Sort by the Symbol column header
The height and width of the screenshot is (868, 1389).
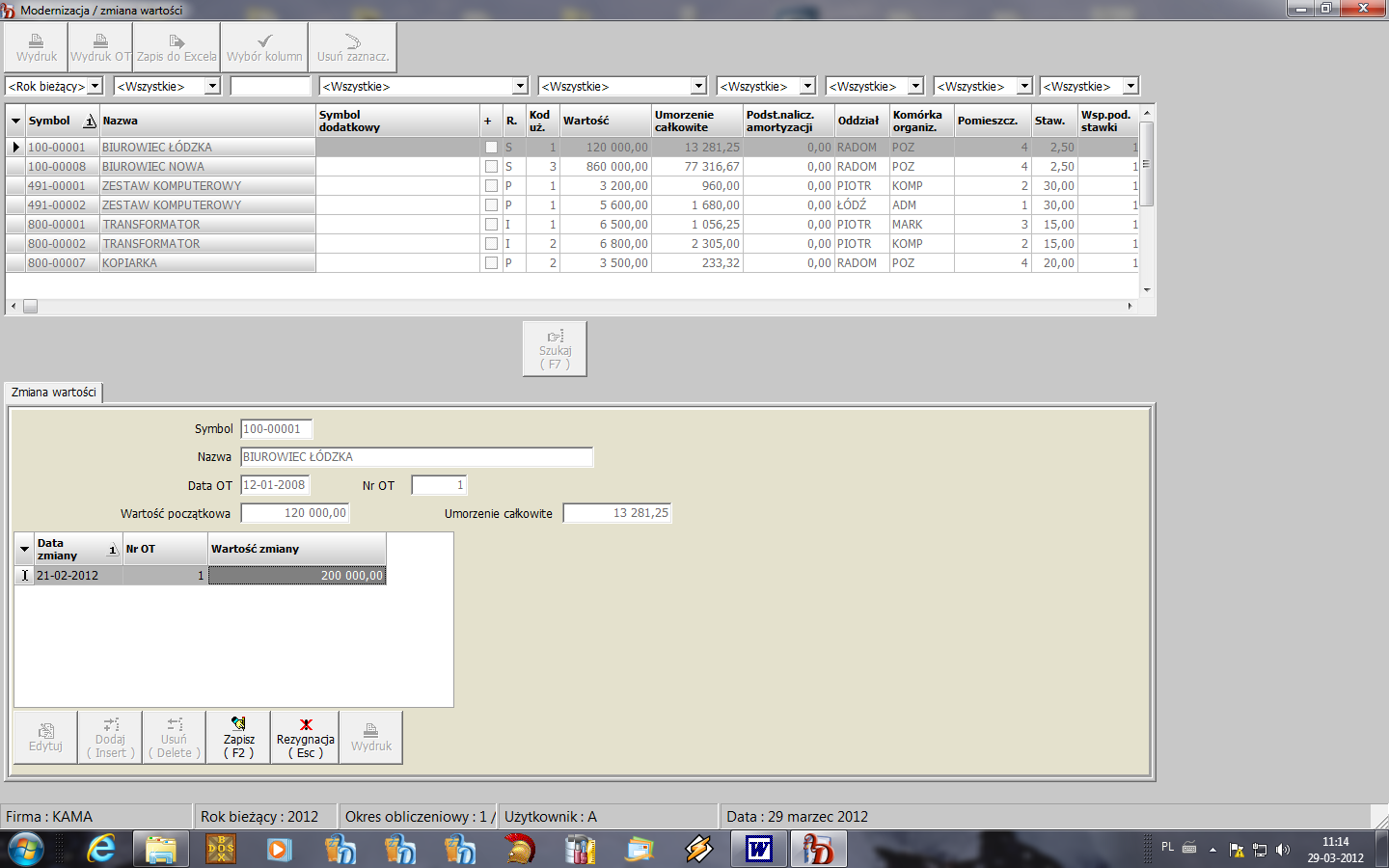(63, 122)
